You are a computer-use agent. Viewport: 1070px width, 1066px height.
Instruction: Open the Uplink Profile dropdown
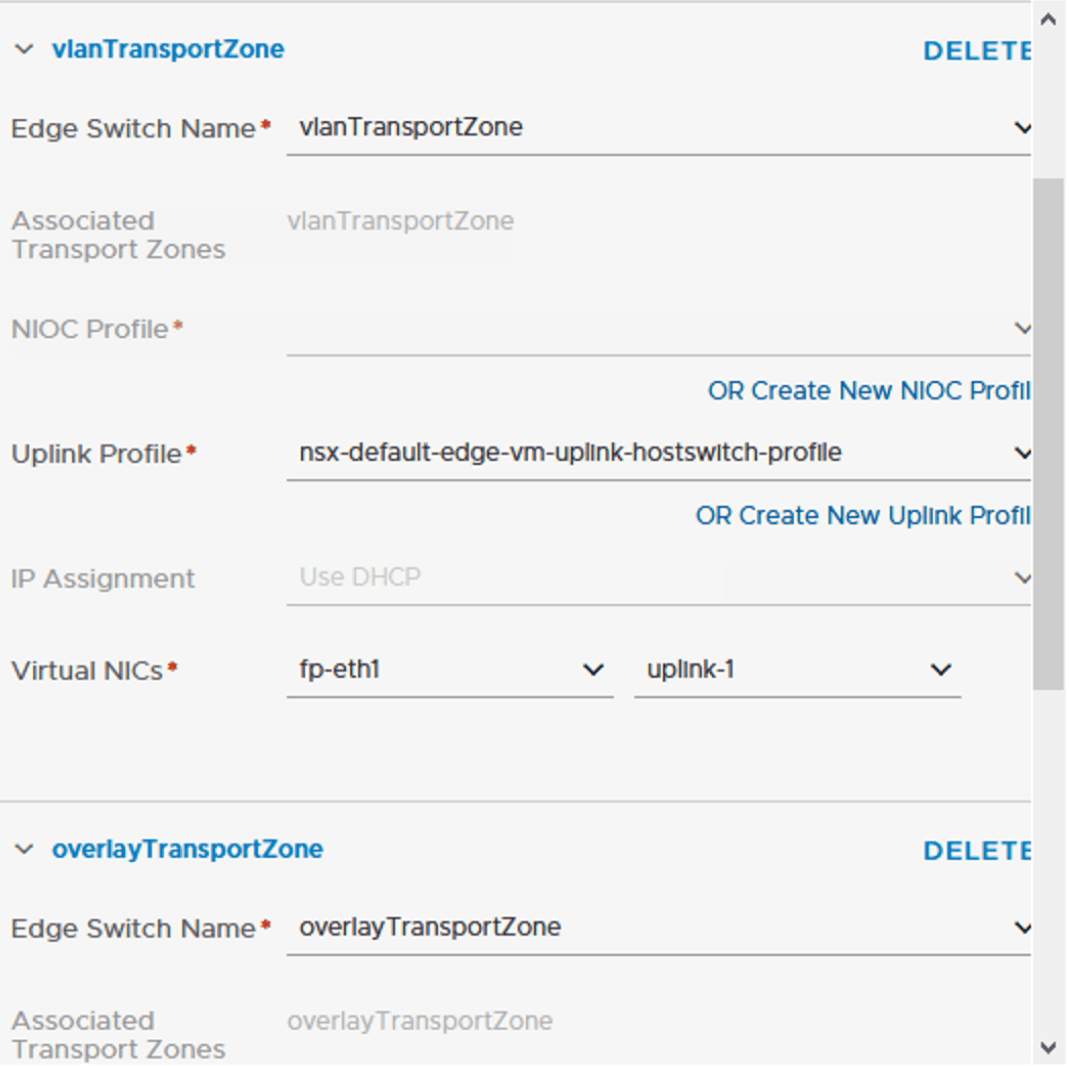[x=1023, y=453]
